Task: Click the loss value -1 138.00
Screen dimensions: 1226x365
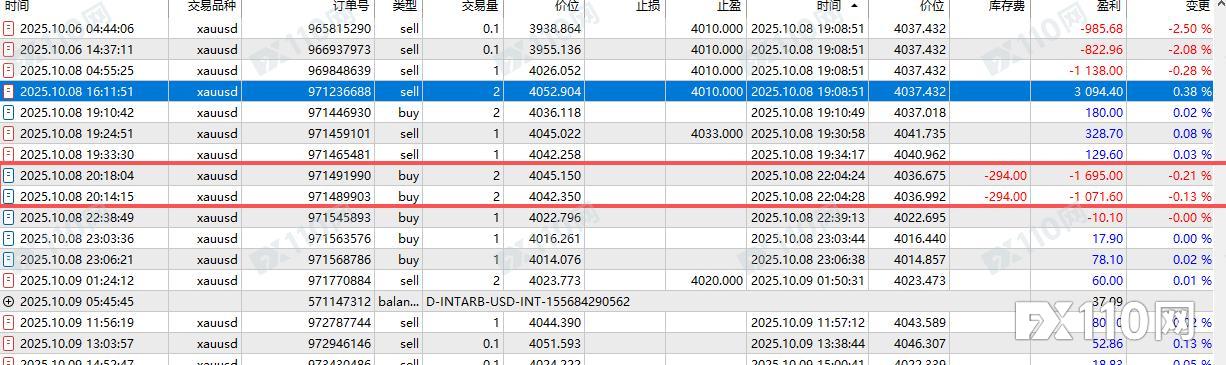Action: [x=1096, y=70]
